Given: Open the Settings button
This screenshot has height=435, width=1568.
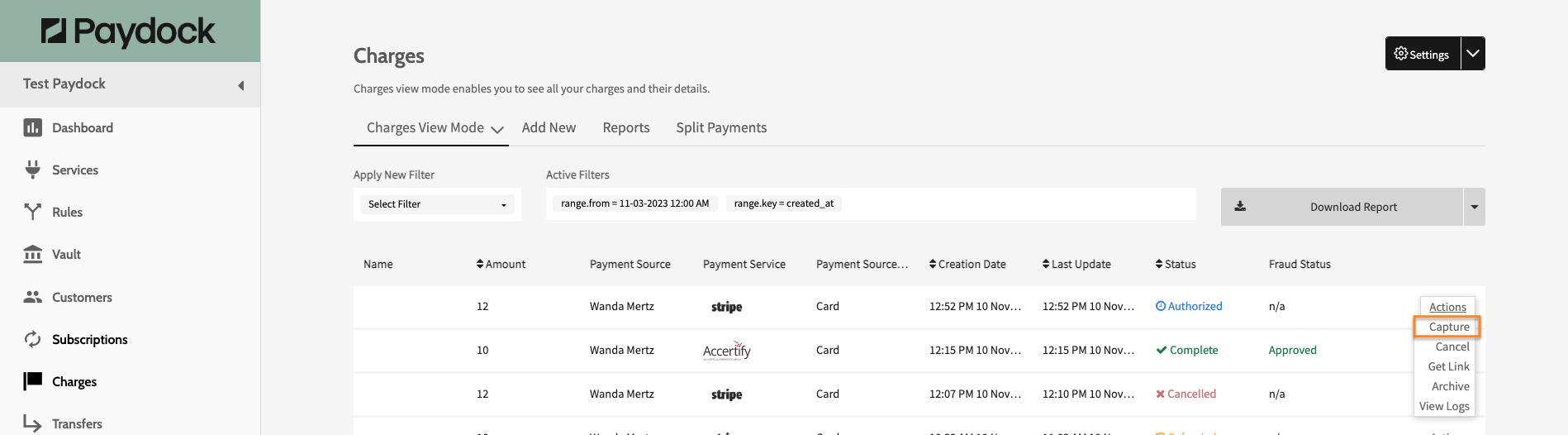Looking at the screenshot, I should pos(1422,54).
